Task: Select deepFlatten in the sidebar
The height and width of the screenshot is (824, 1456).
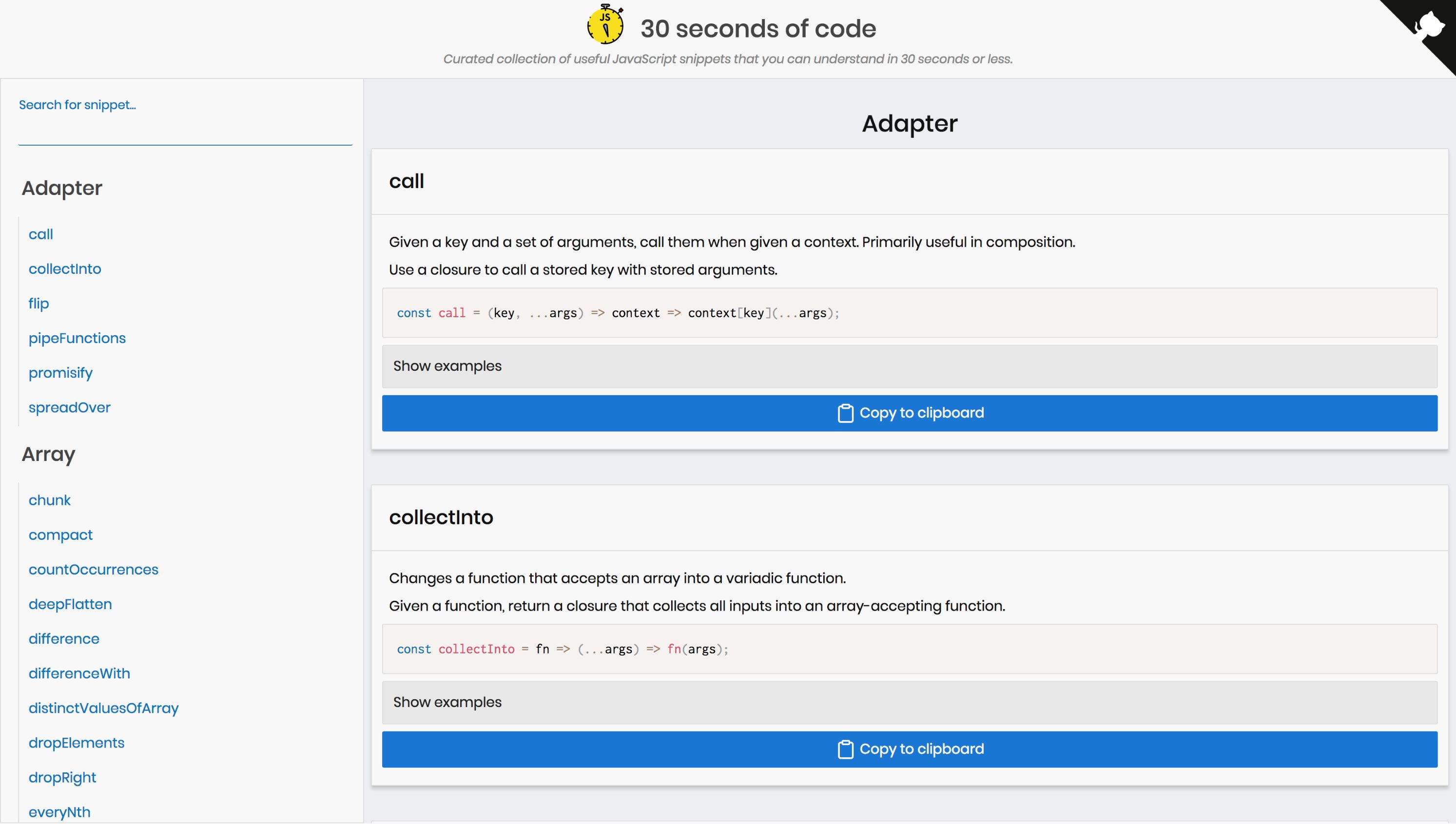Action: (70, 604)
